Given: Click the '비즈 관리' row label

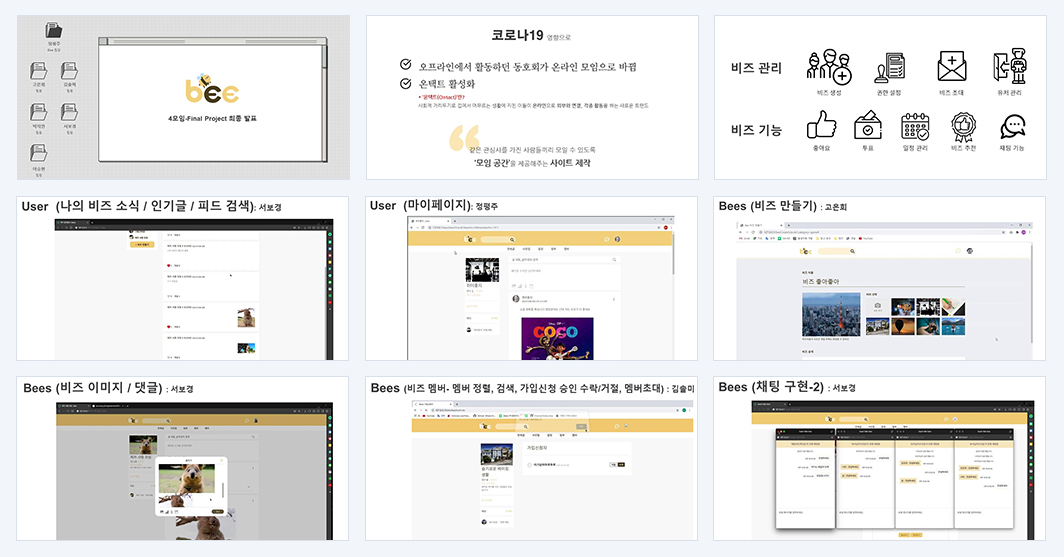Looking at the screenshot, I should point(757,68).
